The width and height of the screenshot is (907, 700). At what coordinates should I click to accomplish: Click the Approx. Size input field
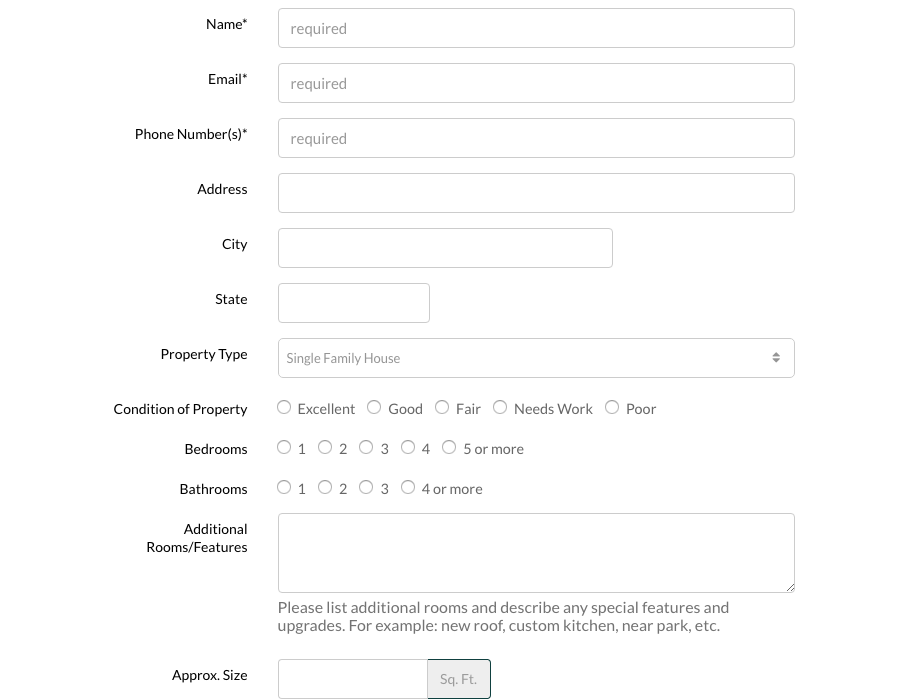click(x=353, y=679)
